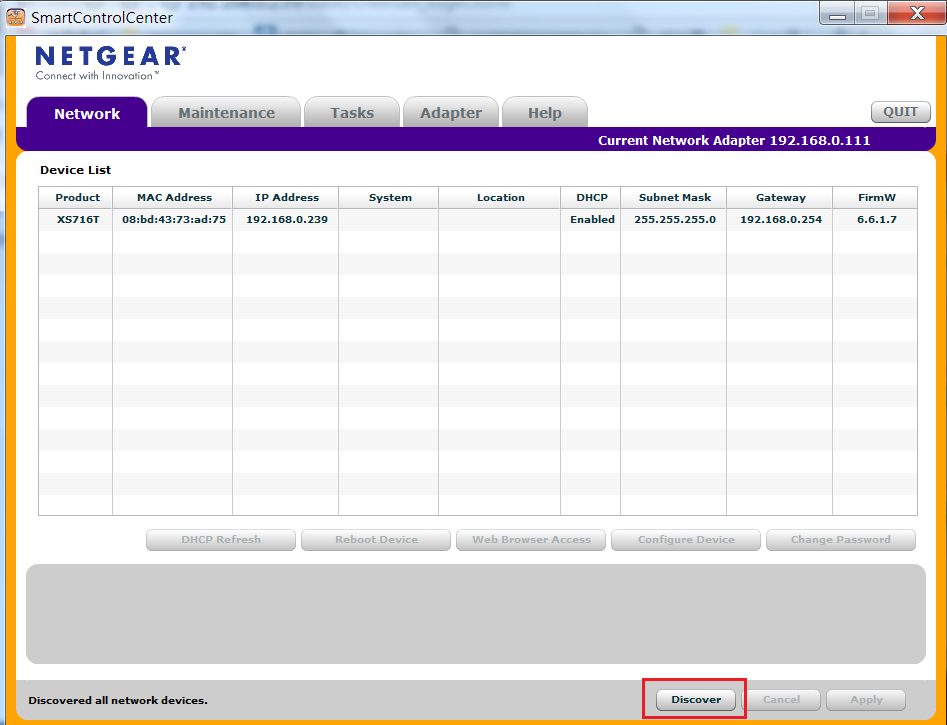
Task: Click the Reboot Device button
Action: 376,540
